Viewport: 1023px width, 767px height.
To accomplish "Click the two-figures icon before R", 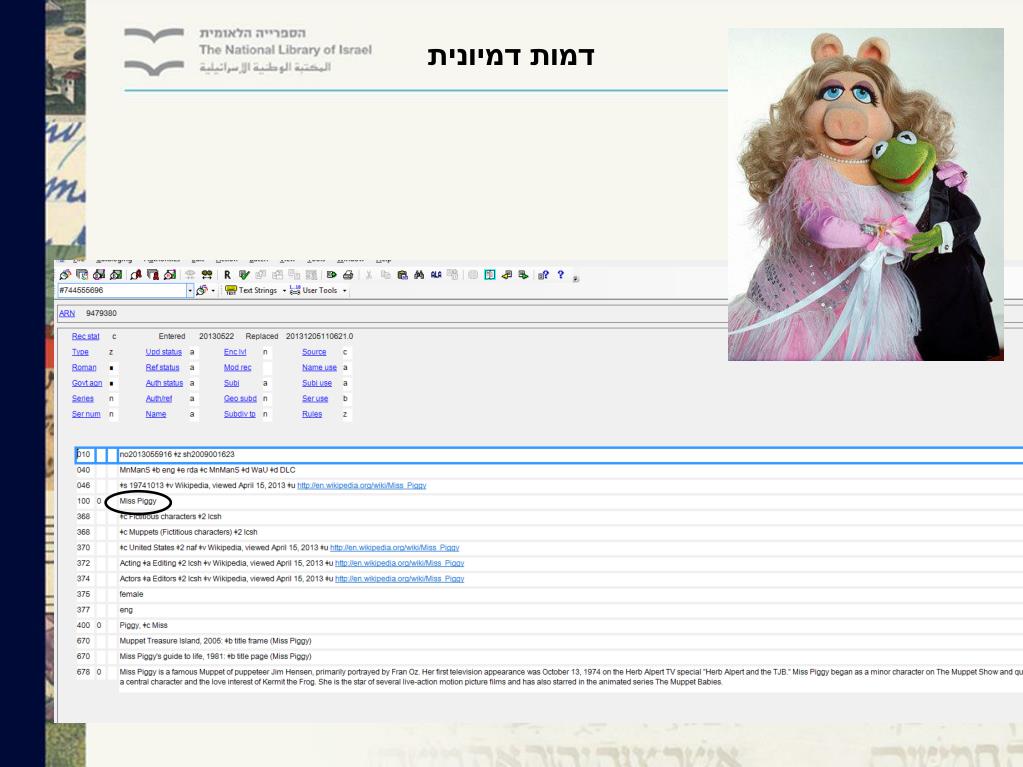I will coord(207,275).
